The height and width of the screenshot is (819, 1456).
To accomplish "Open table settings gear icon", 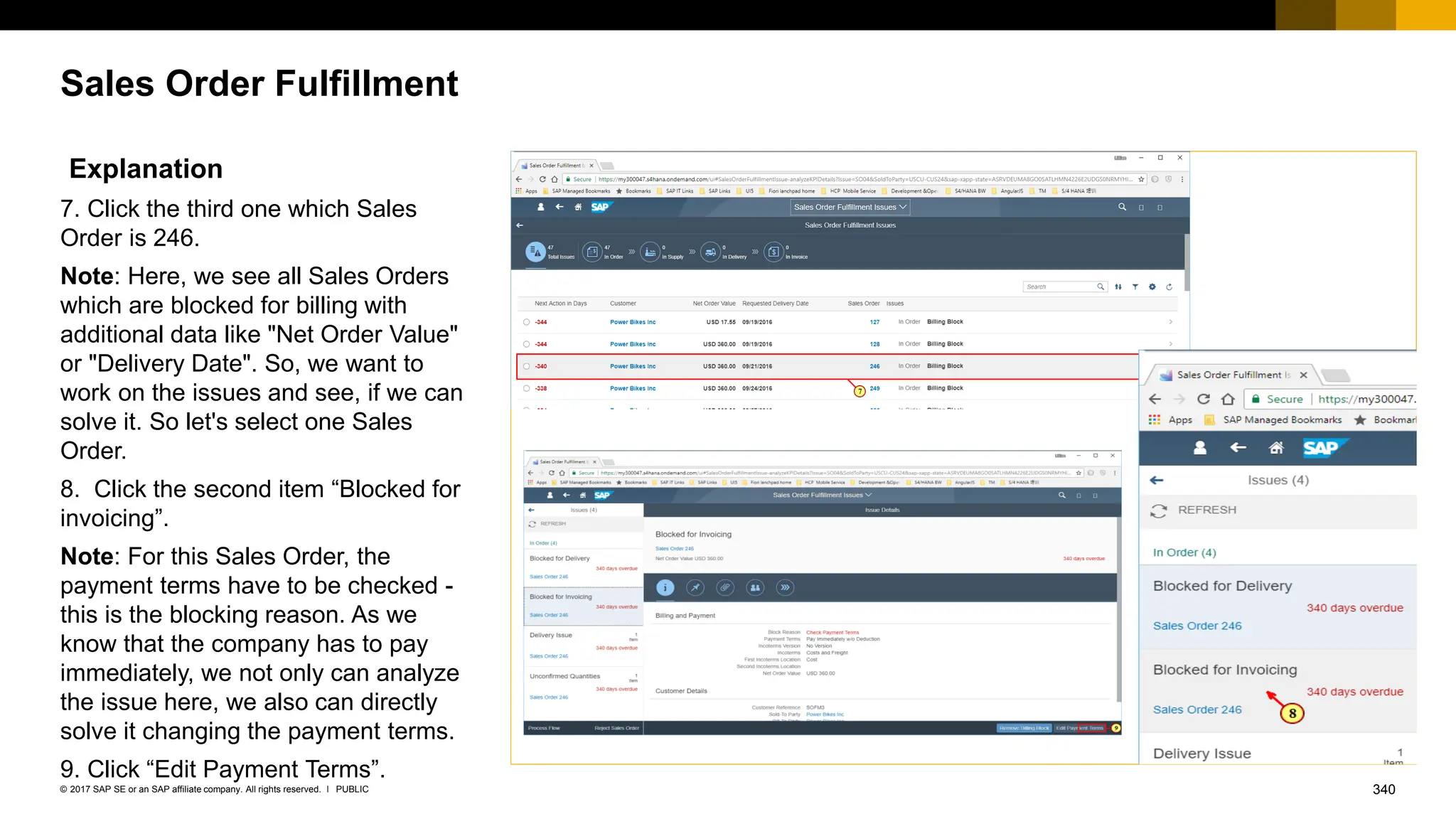I will click(x=1152, y=287).
